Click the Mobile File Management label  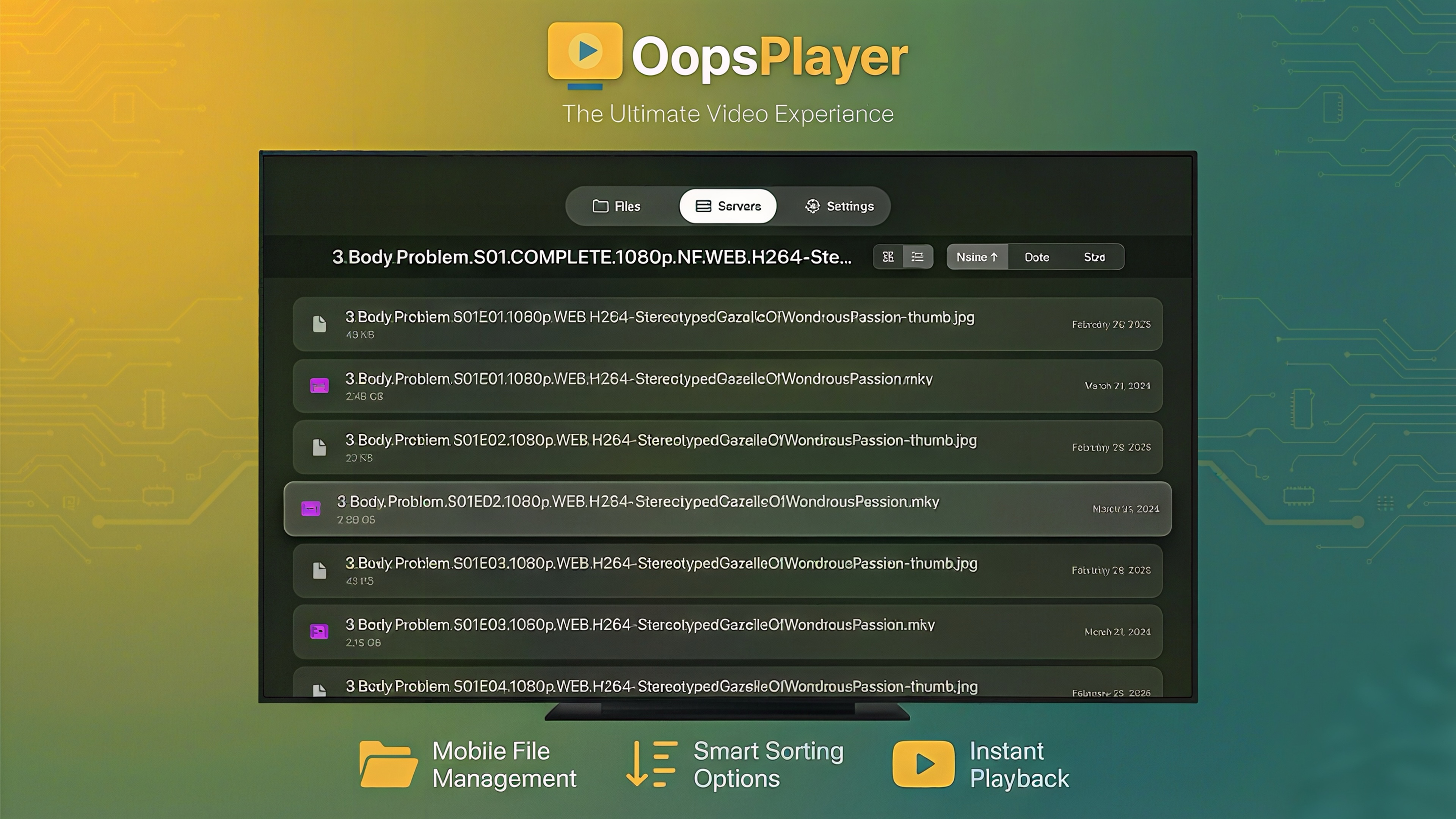[504, 765]
